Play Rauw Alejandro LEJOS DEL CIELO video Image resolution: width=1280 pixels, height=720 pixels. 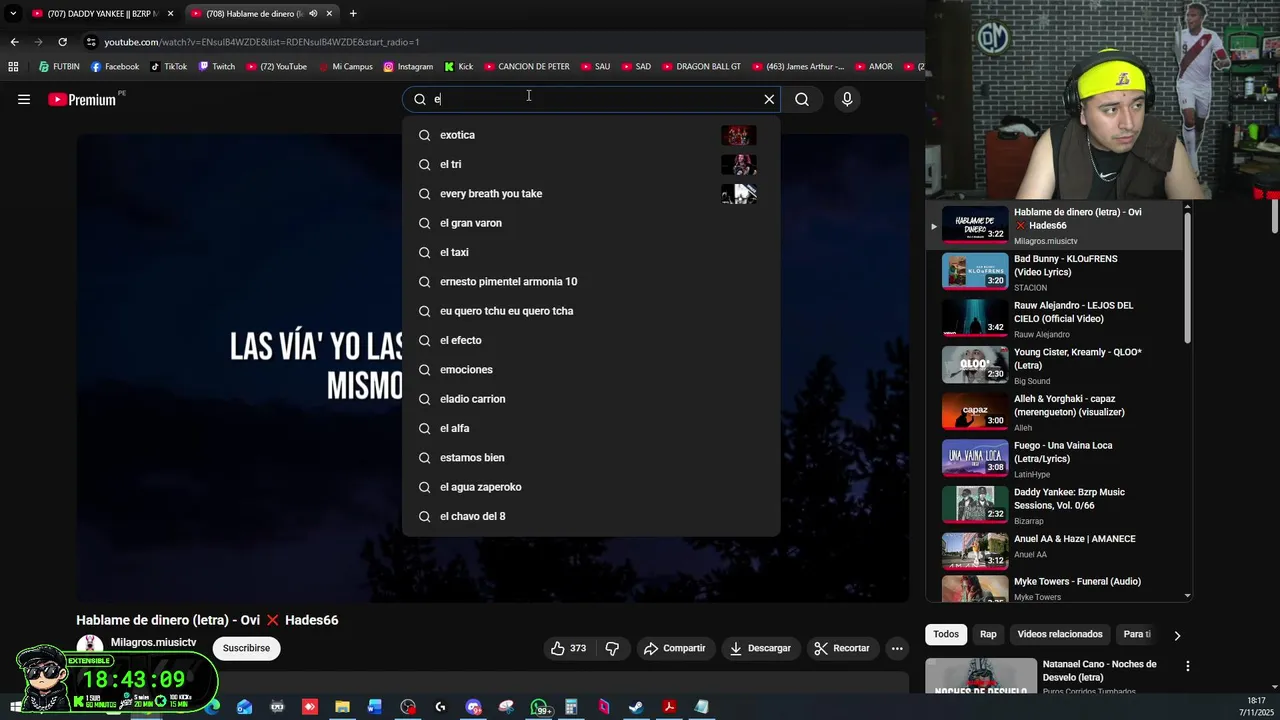click(x=1060, y=319)
